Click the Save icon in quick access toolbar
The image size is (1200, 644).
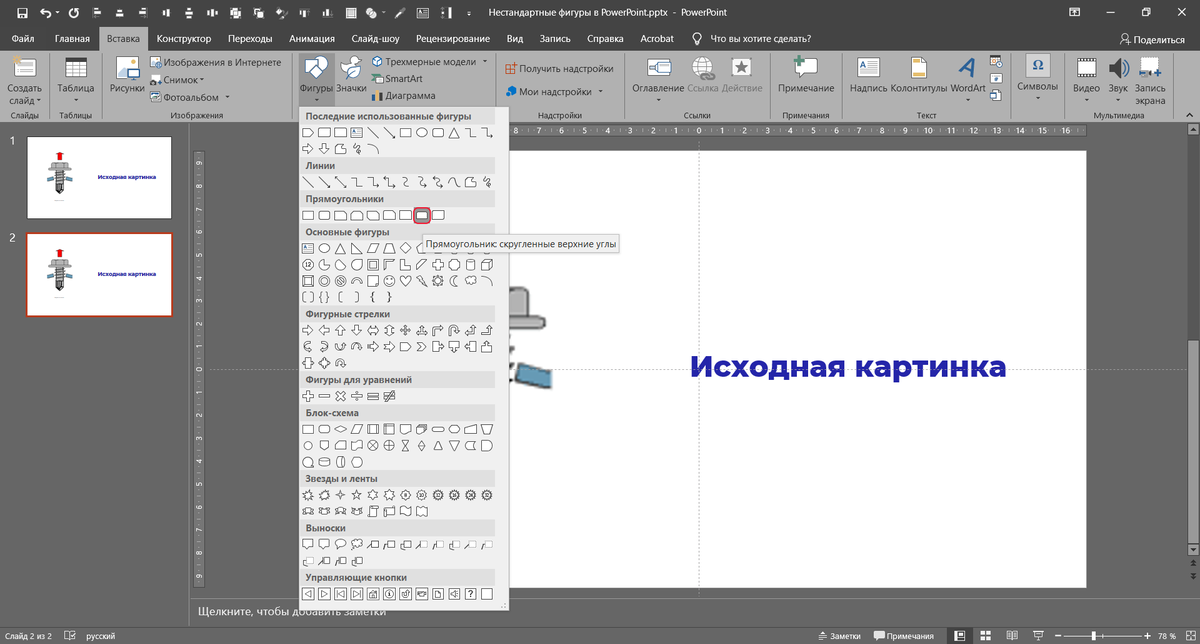pyautogui.click(x=21, y=13)
